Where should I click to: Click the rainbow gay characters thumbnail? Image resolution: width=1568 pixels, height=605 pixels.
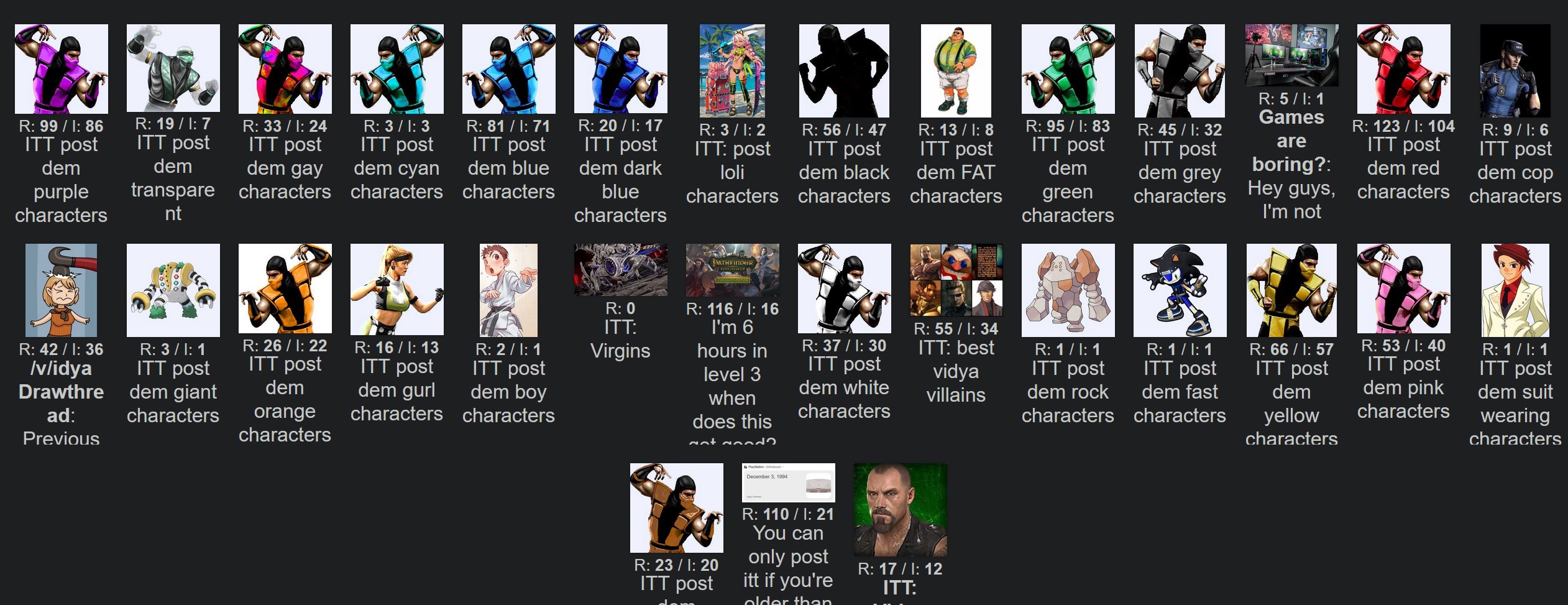pos(285,69)
